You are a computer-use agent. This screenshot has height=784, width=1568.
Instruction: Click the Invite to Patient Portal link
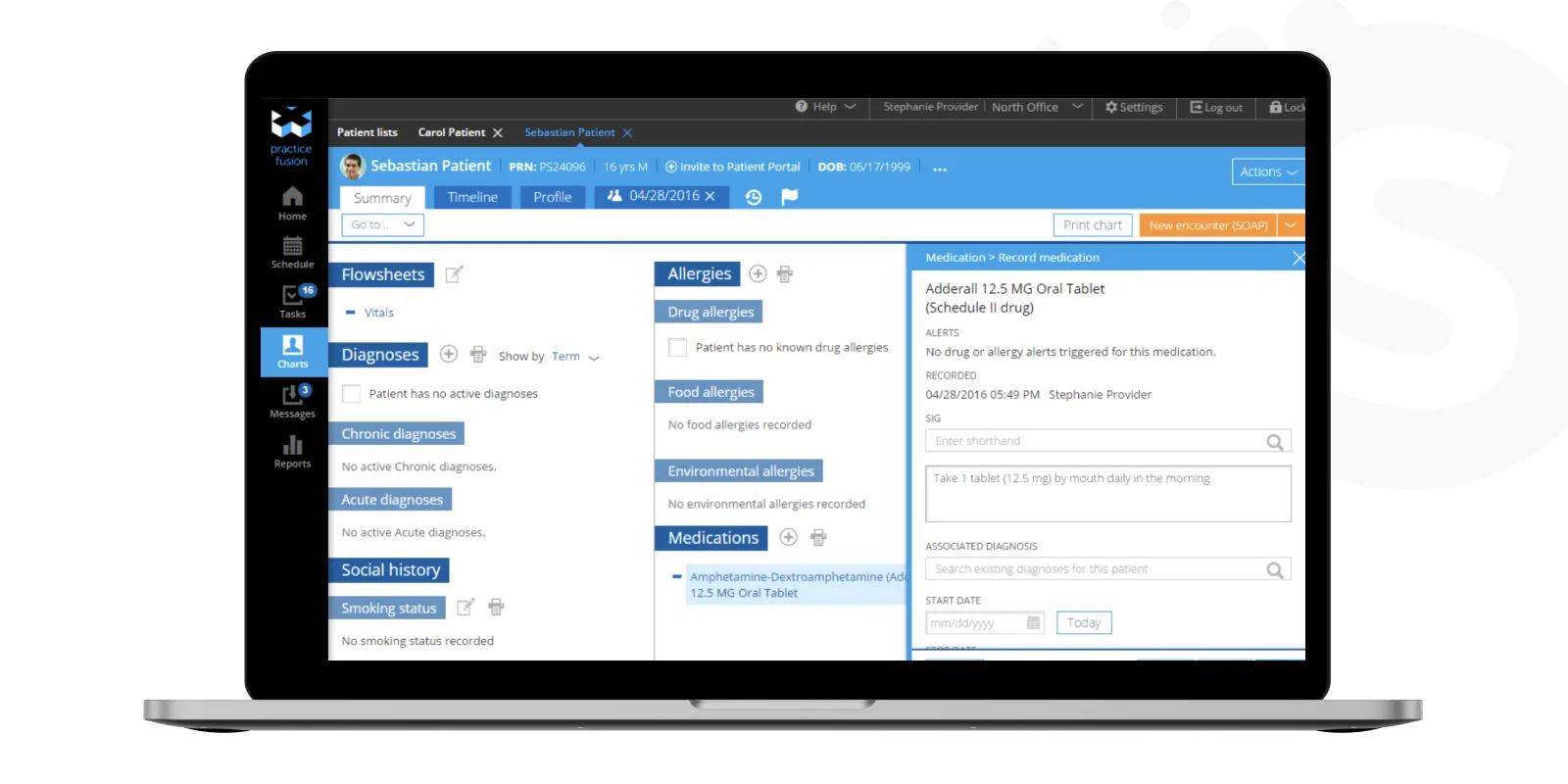[x=732, y=167]
